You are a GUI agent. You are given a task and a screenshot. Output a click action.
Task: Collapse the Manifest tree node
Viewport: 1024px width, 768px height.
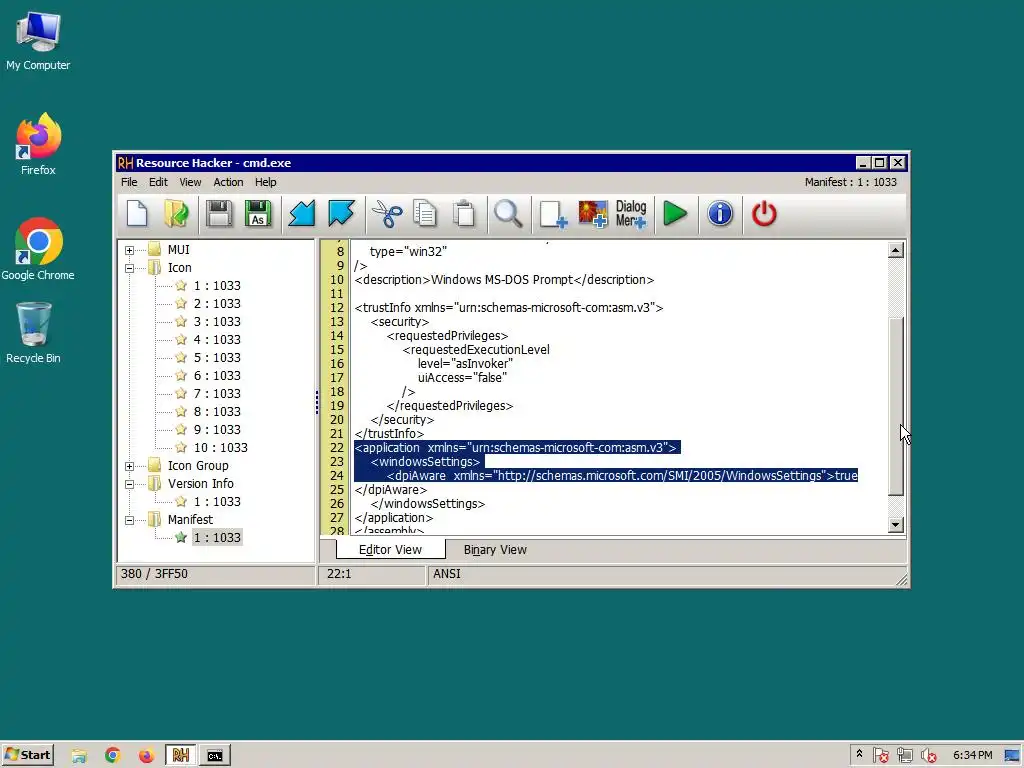point(129,520)
